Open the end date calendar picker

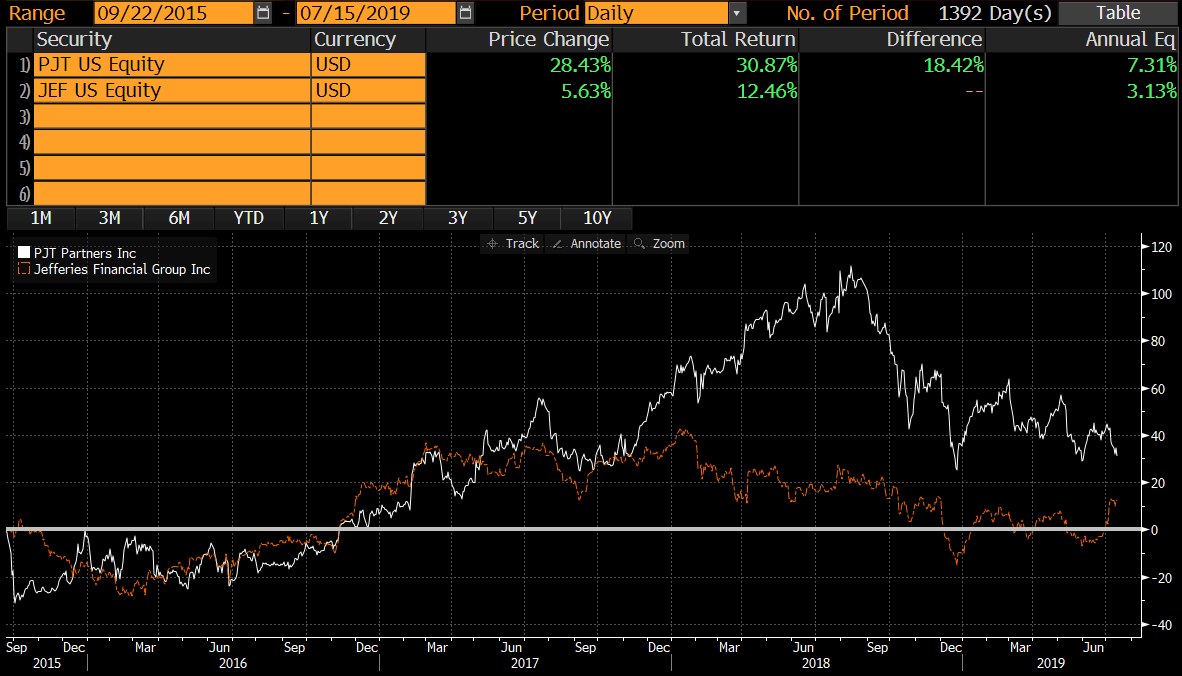[x=465, y=13]
